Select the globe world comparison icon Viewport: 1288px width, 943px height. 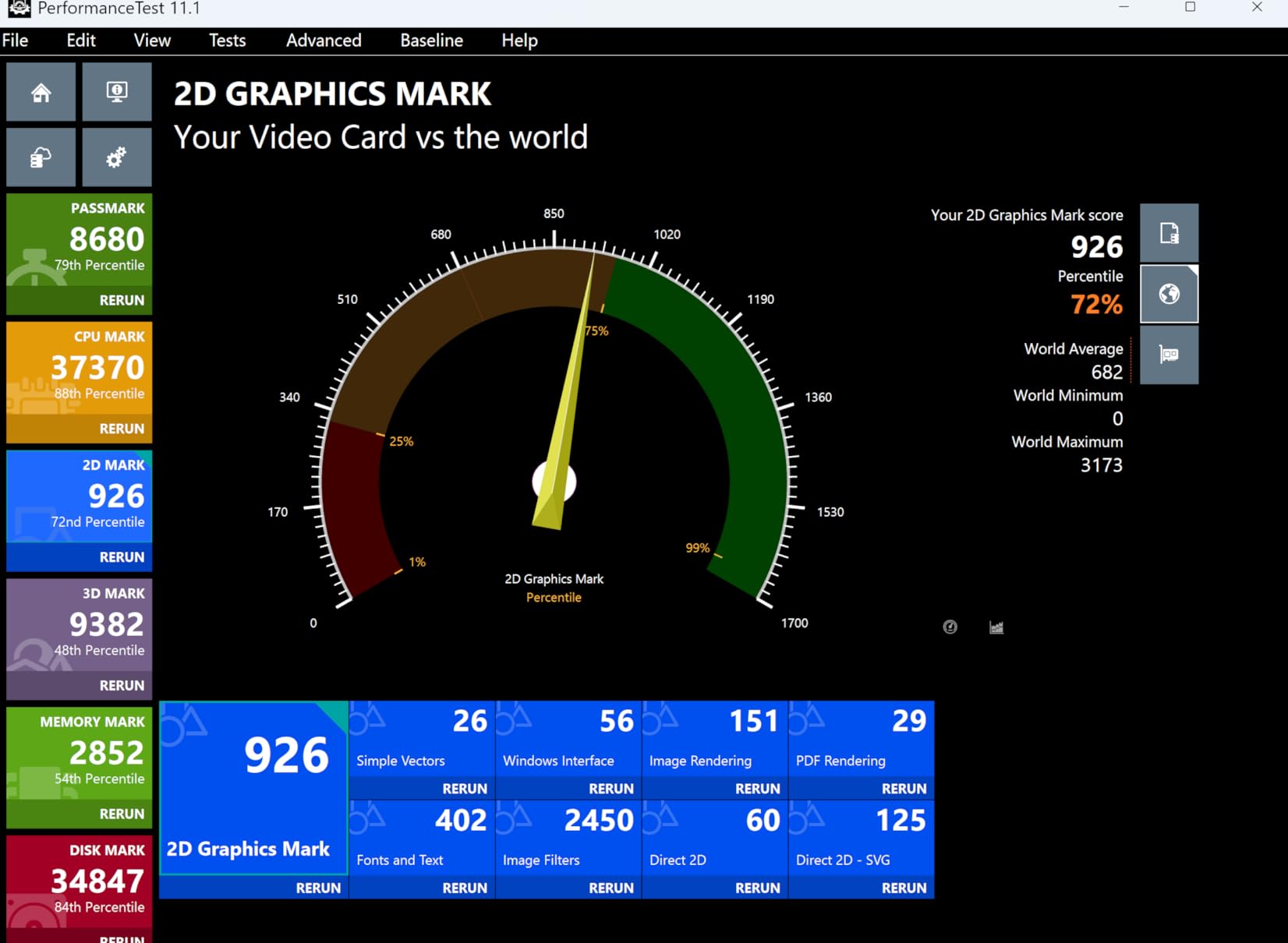1168,294
